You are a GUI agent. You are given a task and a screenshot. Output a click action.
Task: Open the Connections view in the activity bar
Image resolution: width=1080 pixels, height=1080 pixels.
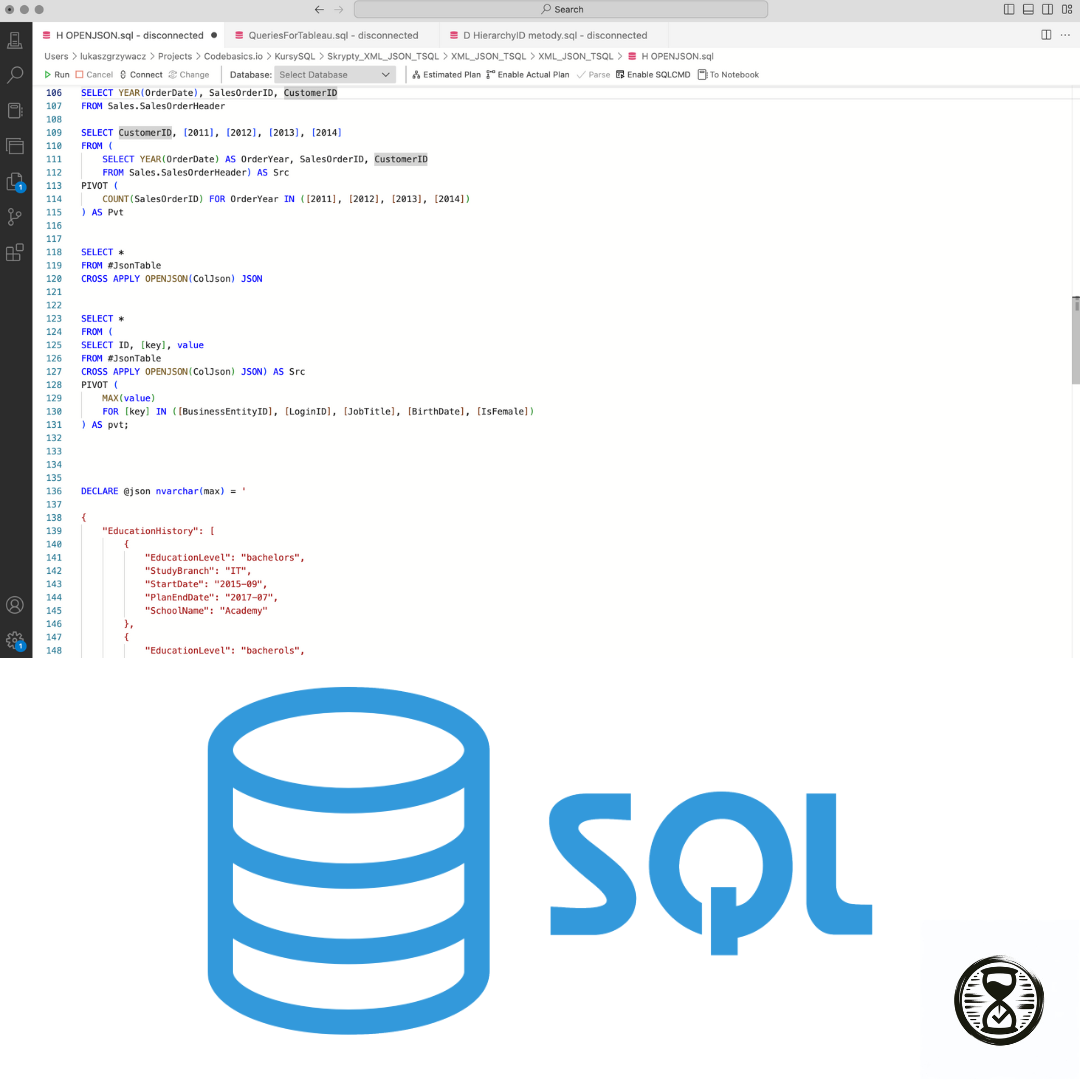(x=15, y=40)
